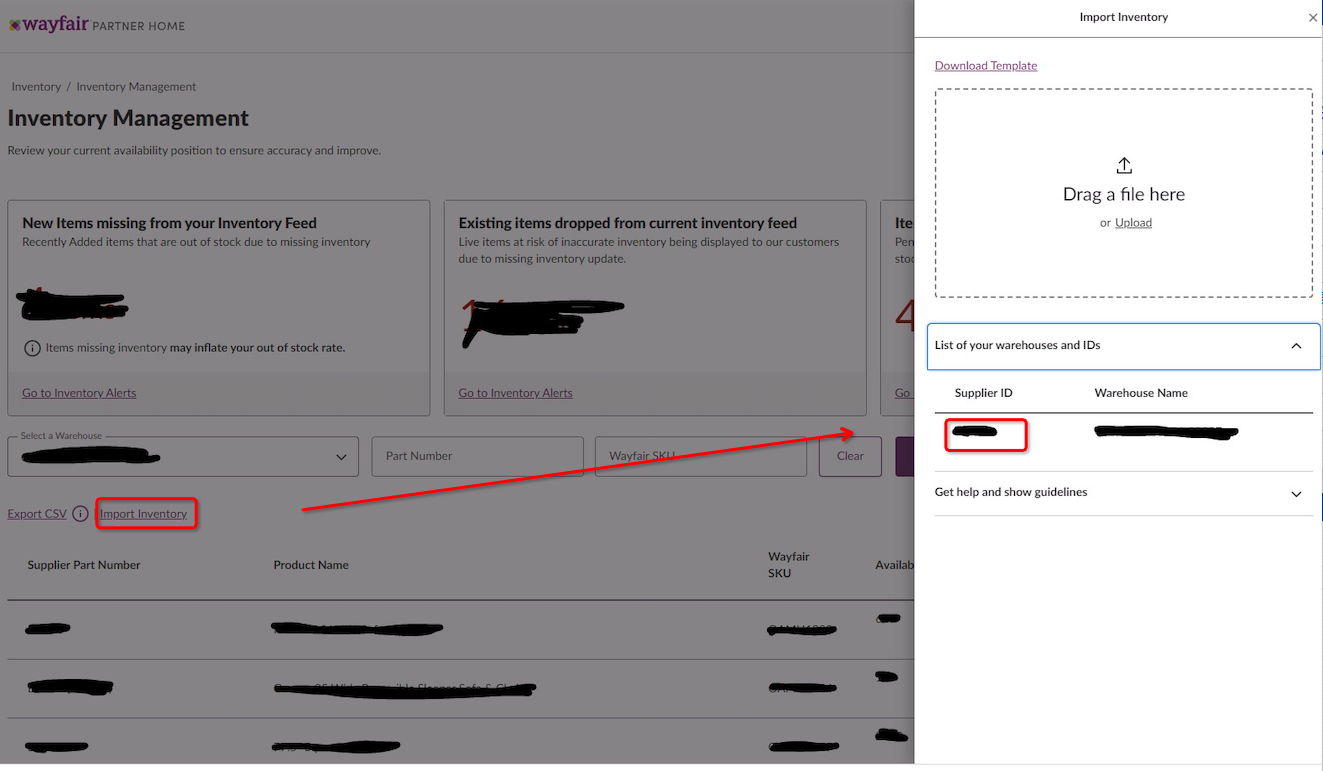This screenshot has width=1323, height=771.
Task: Click the Wayfair SKU search field
Action: click(700, 455)
